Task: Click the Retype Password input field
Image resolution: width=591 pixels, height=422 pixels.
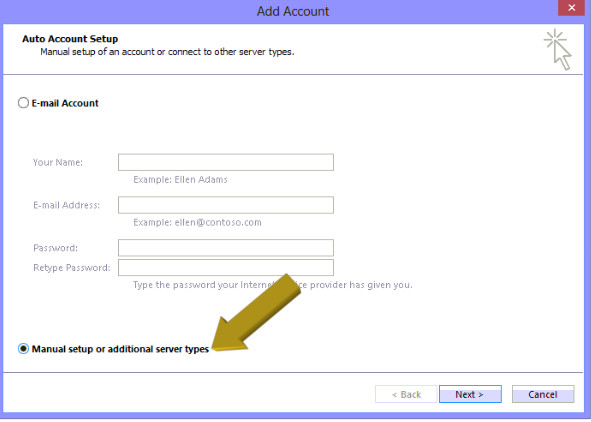Action: click(x=226, y=268)
